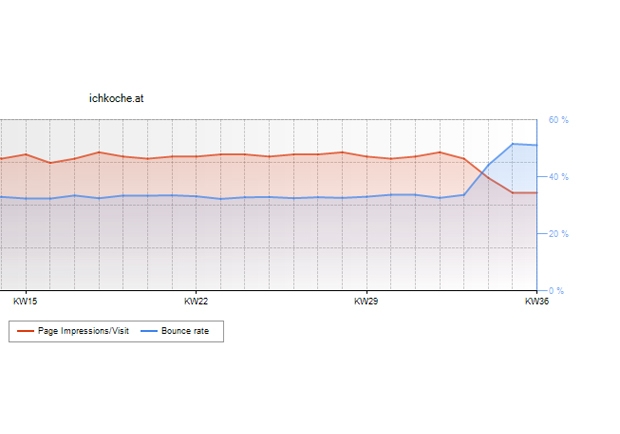
Task: Click the red line's final point at KW36
Action: click(536, 193)
